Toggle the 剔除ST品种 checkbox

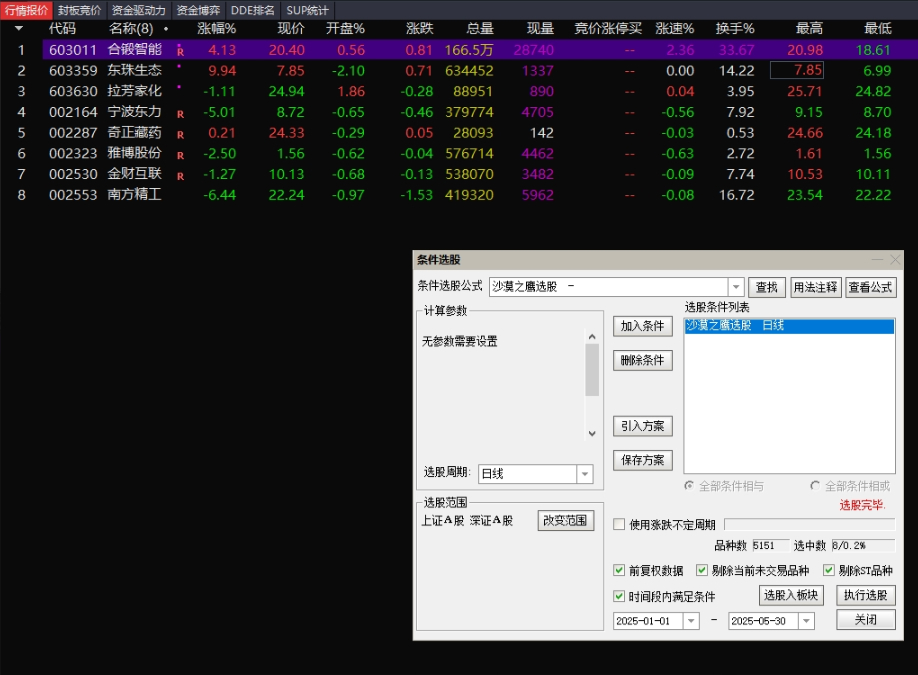pyautogui.click(x=828, y=570)
